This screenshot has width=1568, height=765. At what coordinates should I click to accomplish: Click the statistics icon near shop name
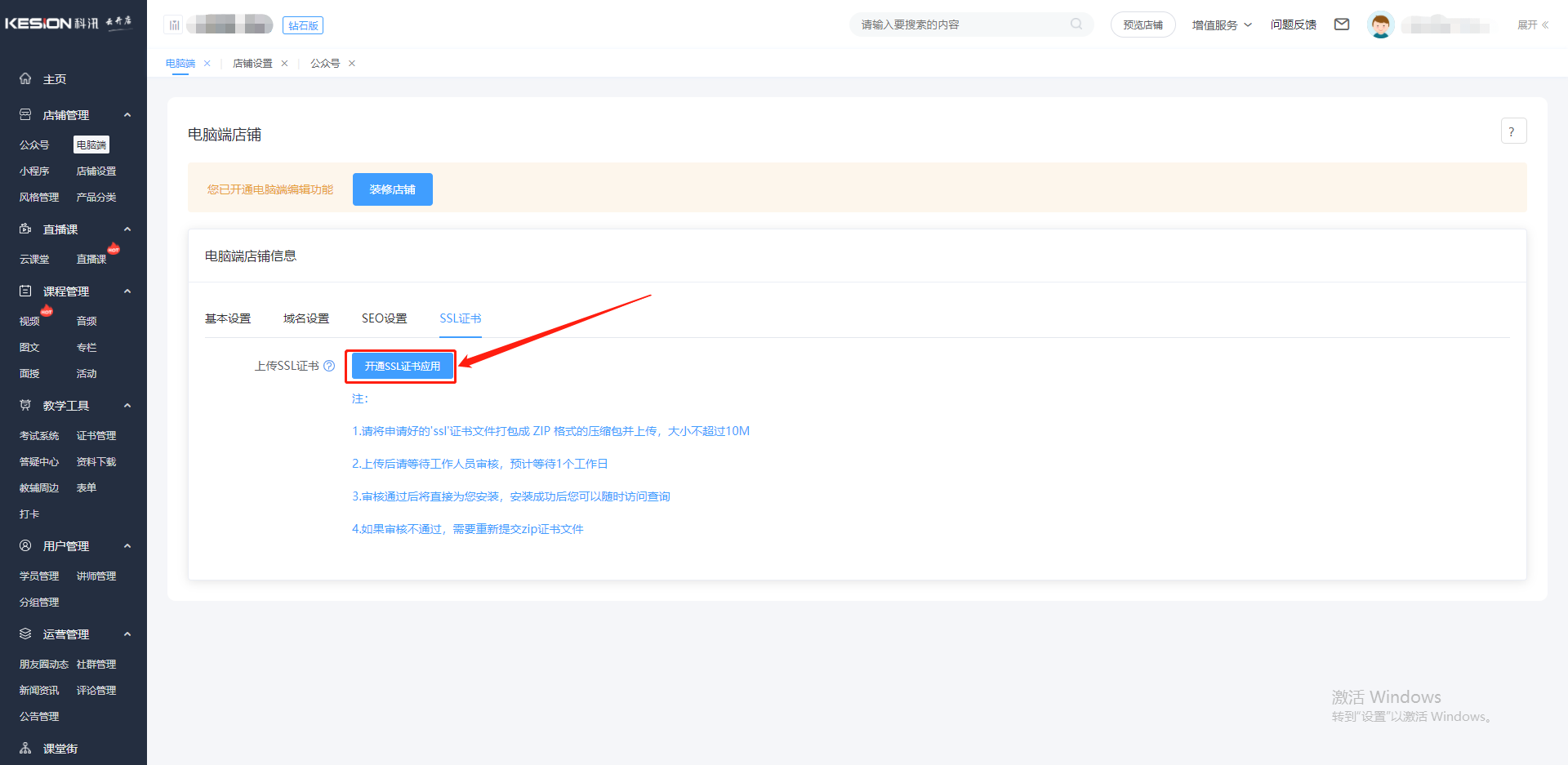[174, 25]
